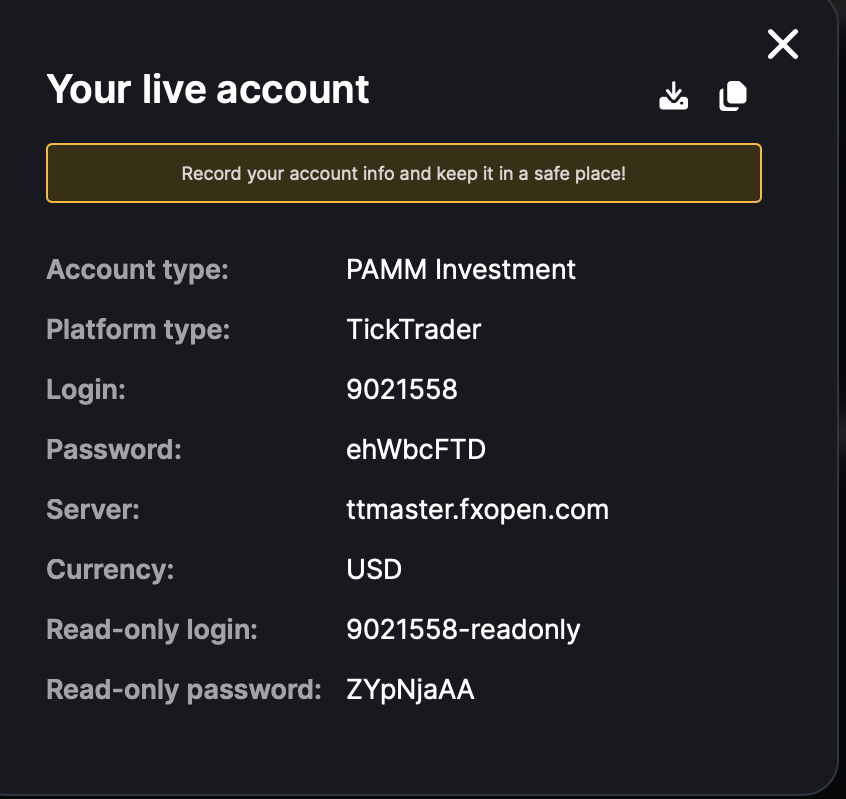
Task: Click the 'Currency:' label
Action: coord(110,570)
